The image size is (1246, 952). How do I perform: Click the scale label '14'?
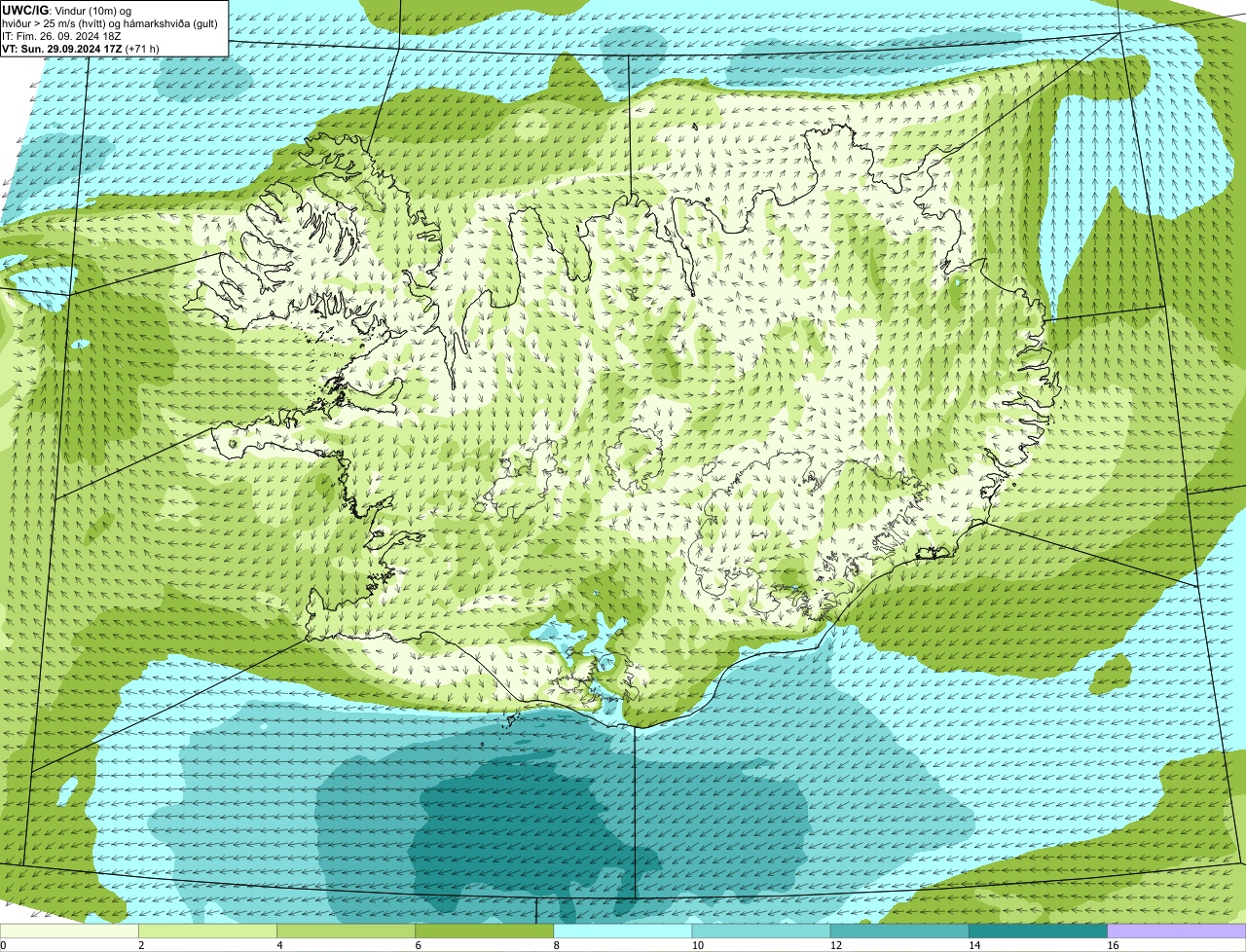point(973,945)
